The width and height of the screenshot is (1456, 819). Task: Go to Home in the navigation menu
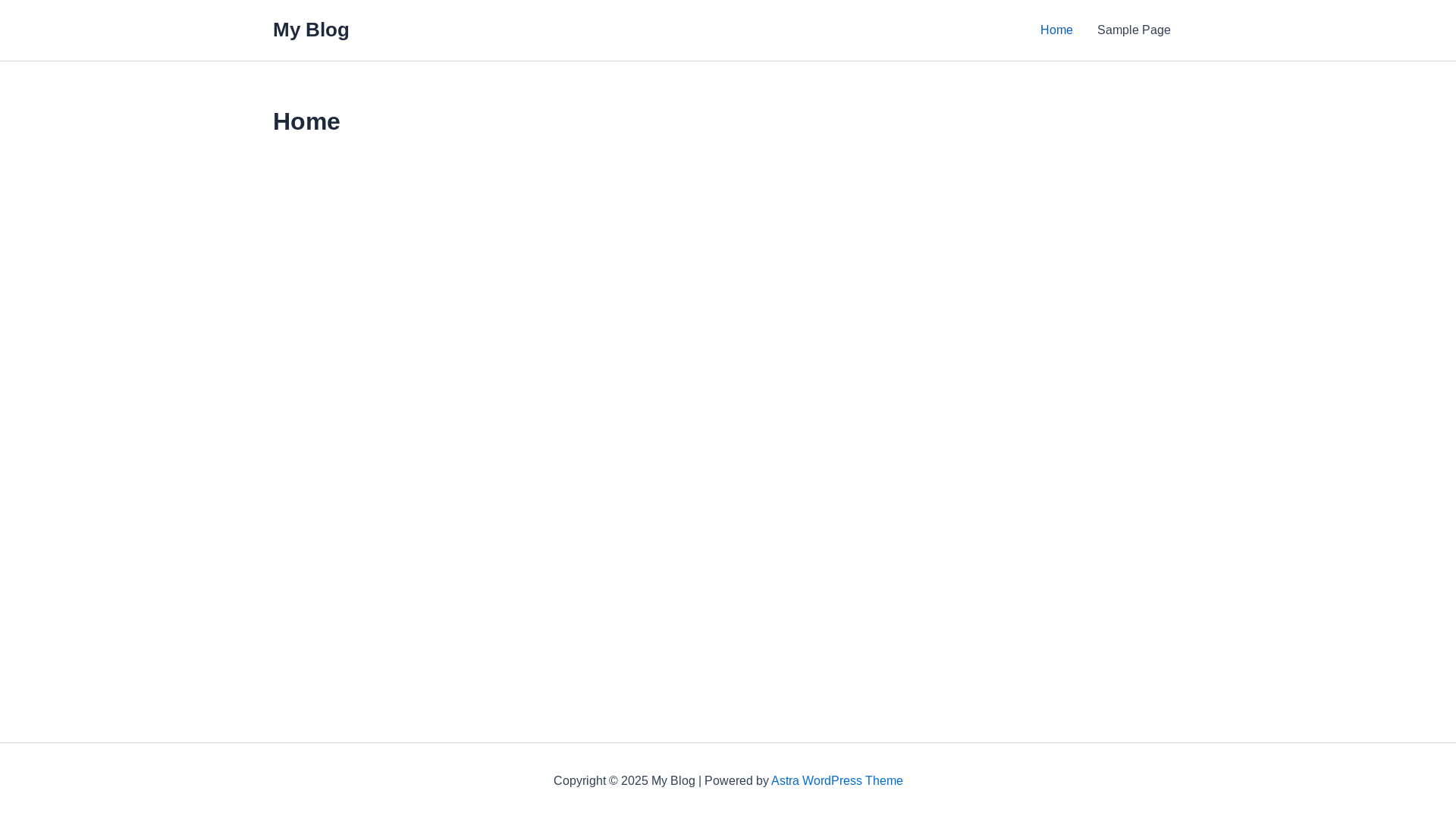click(x=1056, y=30)
